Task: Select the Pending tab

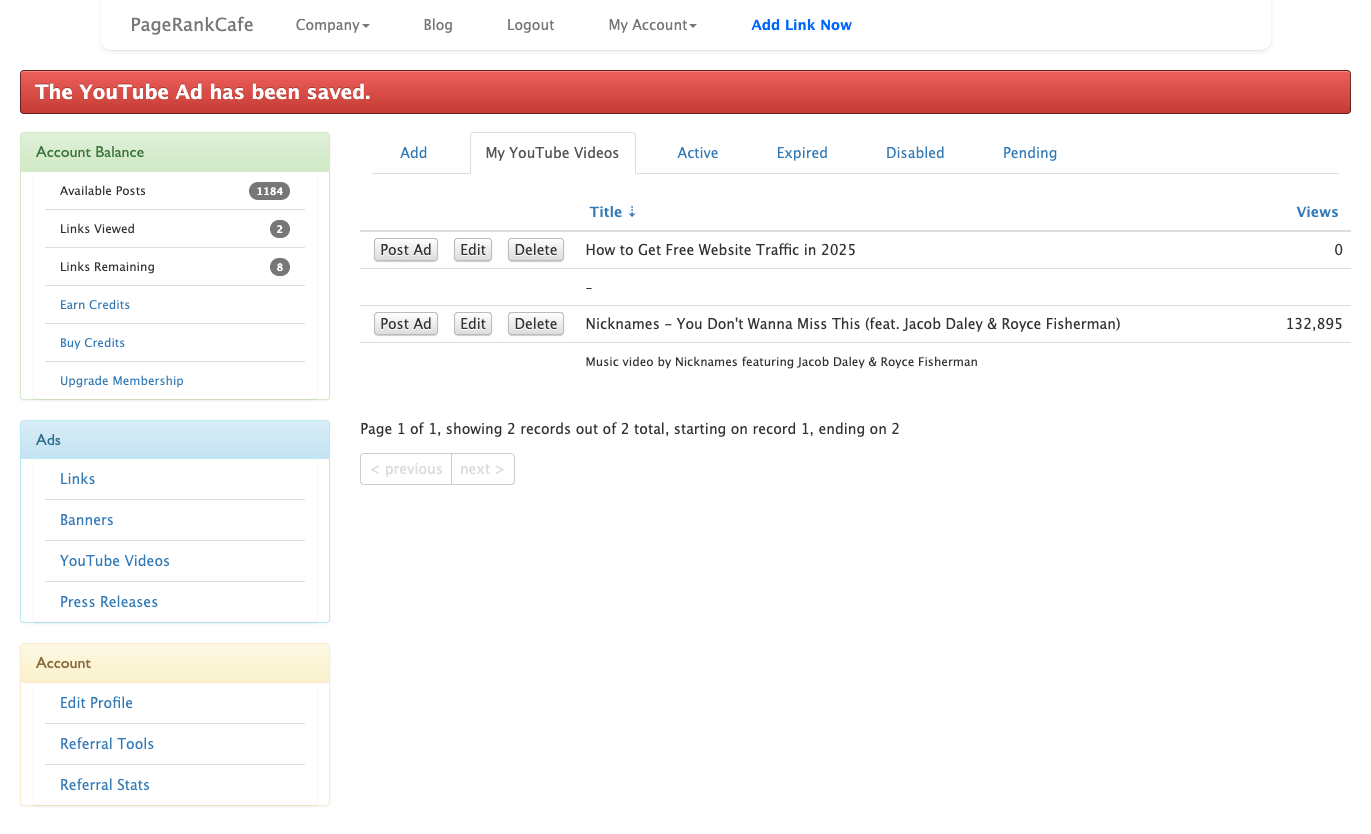Action: [1029, 153]
